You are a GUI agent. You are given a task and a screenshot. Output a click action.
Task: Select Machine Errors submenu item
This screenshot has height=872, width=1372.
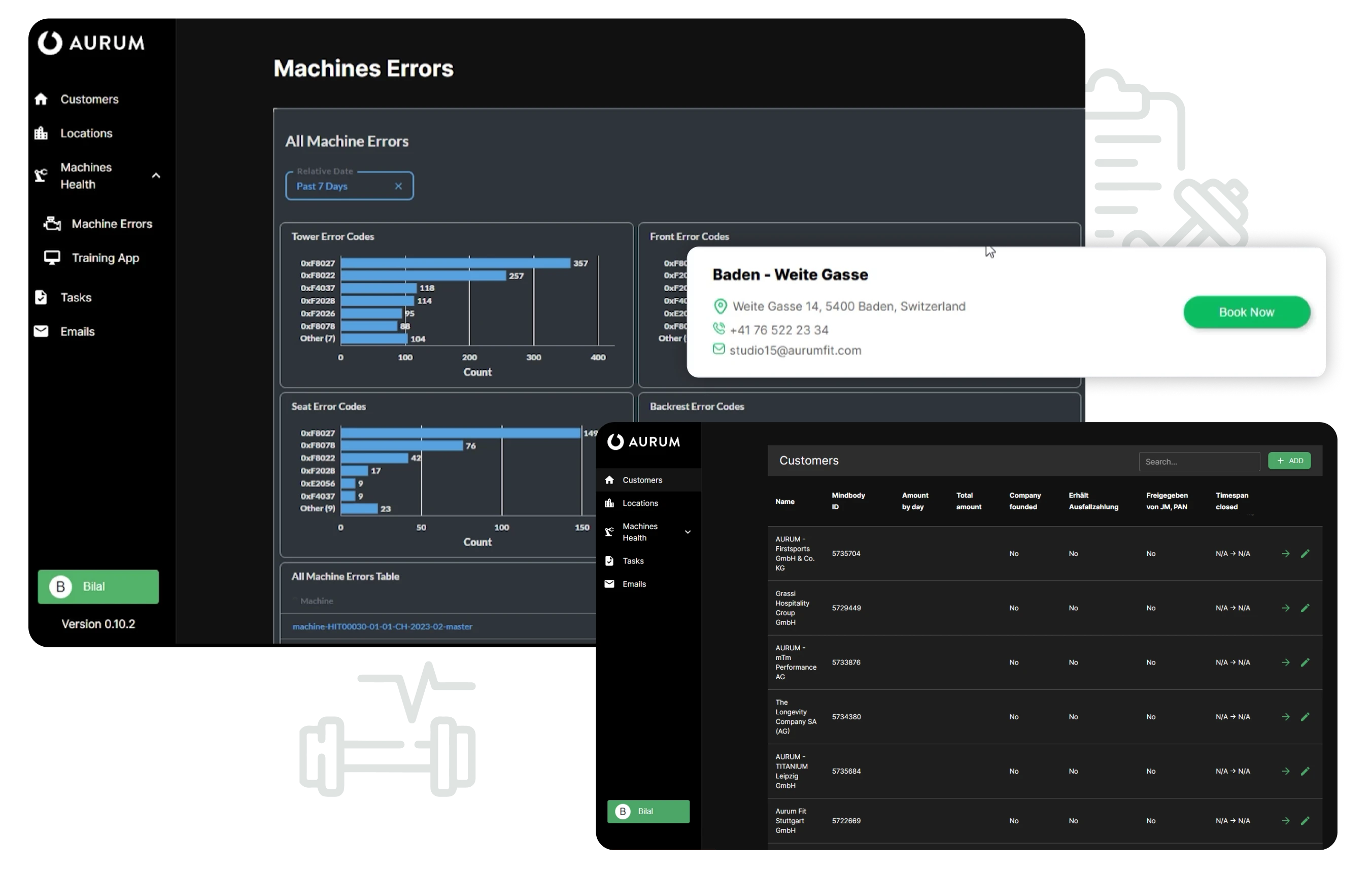point(112,224)
